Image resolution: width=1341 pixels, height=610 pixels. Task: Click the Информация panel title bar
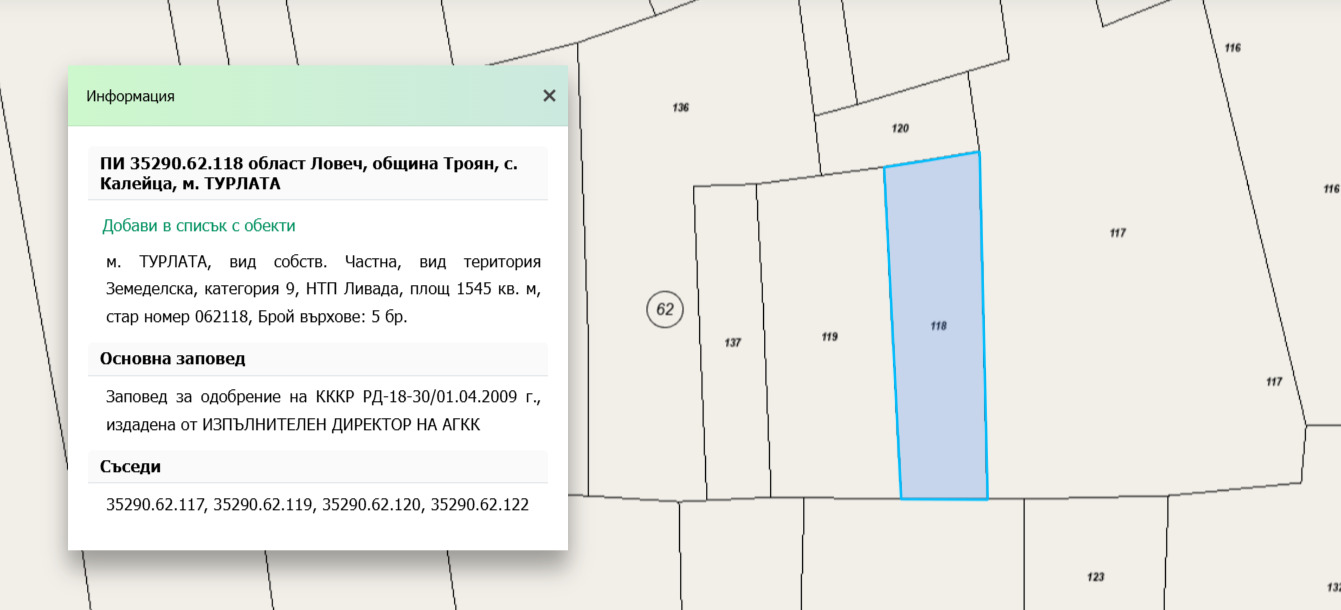pyautogui.click(x=300, y=96)
